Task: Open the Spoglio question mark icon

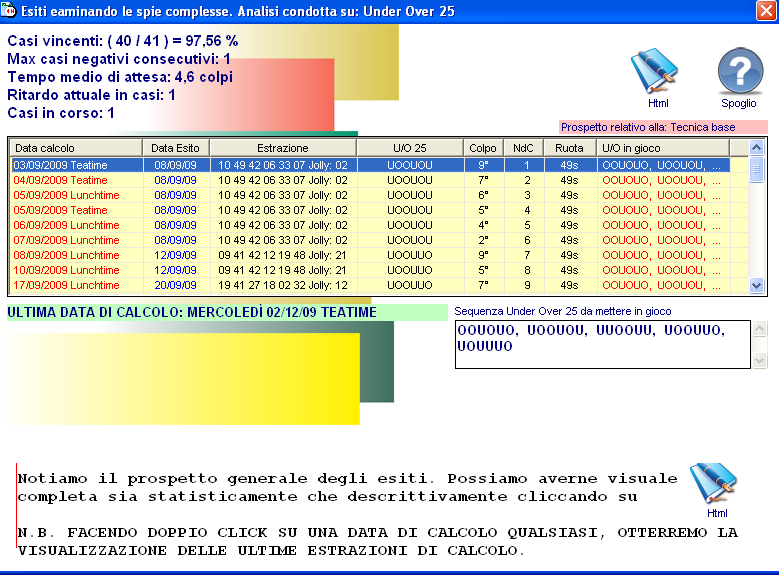Action: point(740,71)
